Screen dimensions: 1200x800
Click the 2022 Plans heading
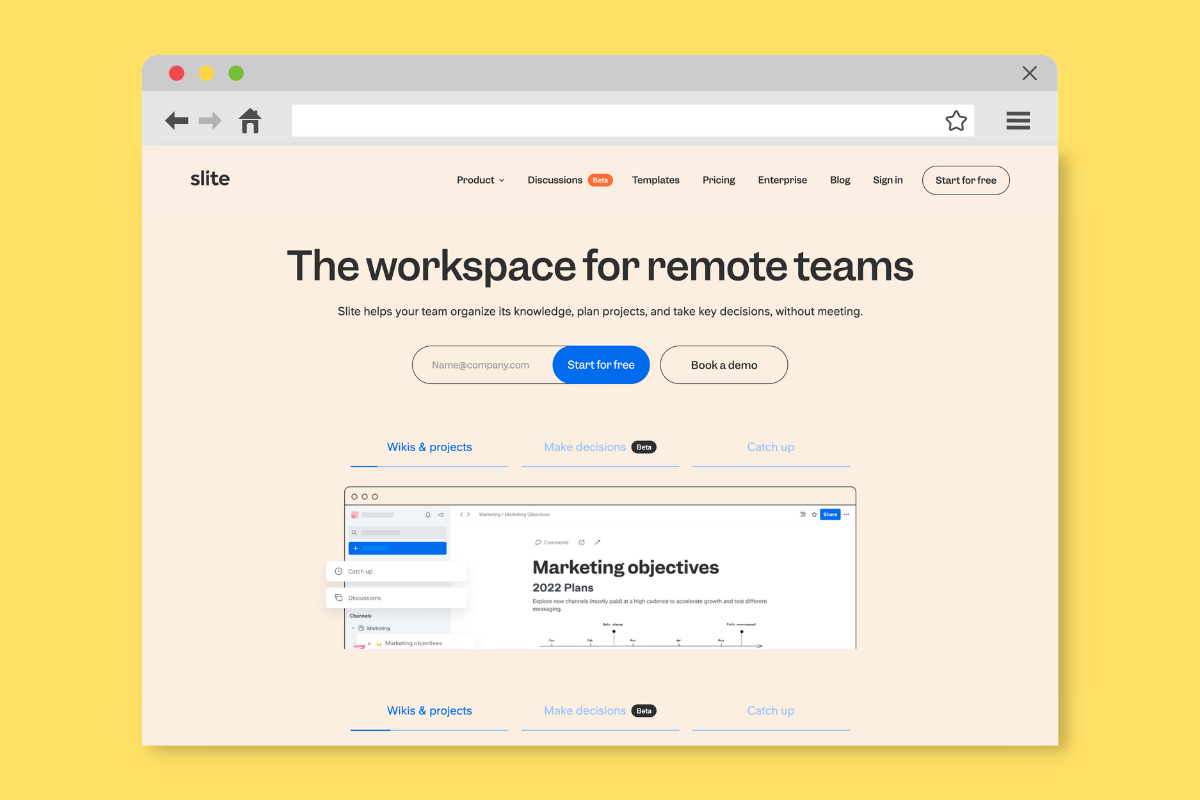[x=563, y=588]
